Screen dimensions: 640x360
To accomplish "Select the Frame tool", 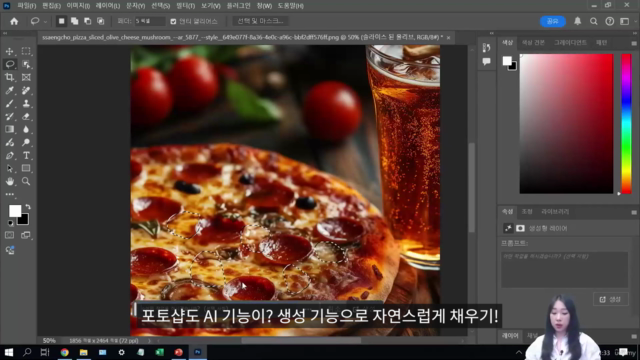I will (26, 77).
